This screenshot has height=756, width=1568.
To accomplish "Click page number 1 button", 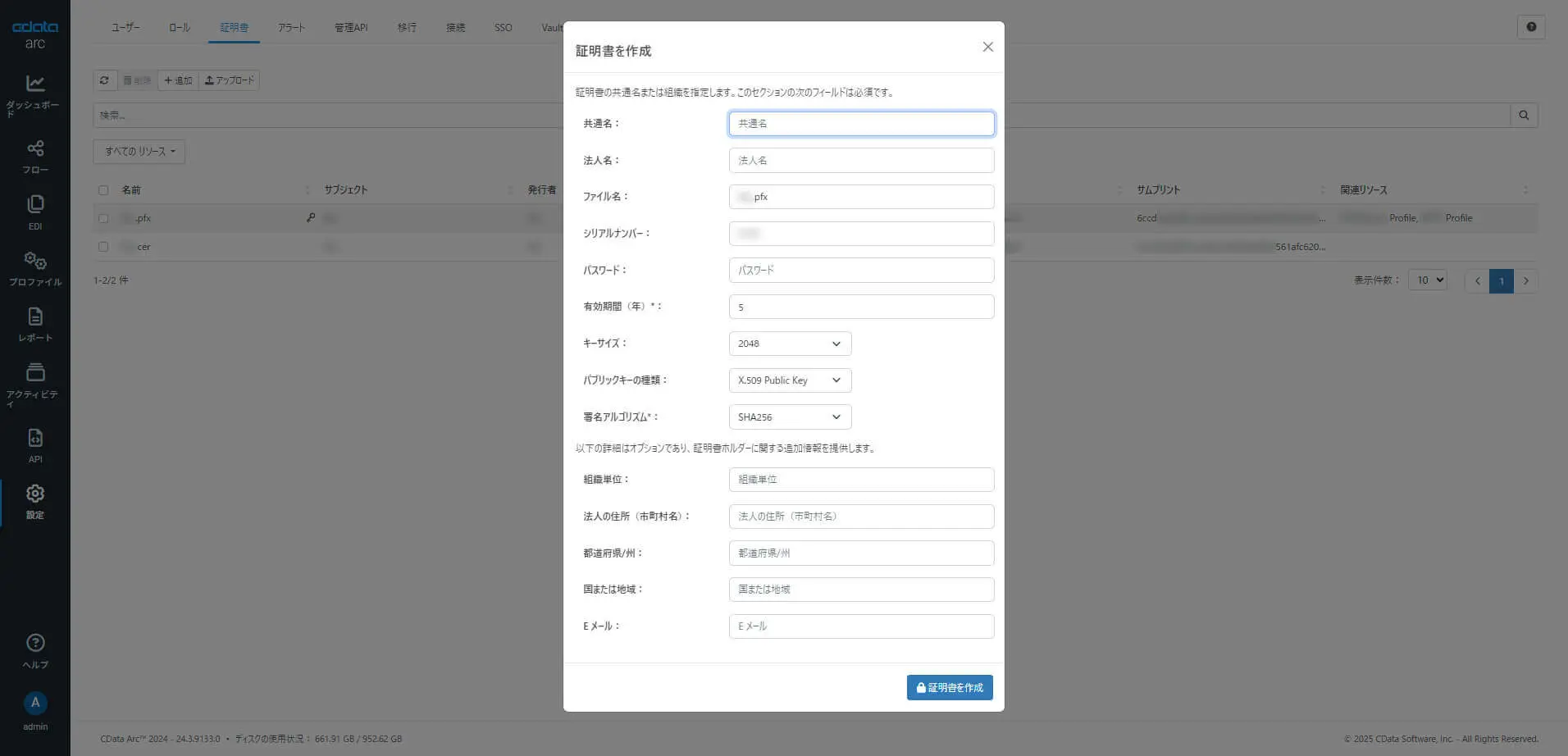I will click(x=1502, y=280).
